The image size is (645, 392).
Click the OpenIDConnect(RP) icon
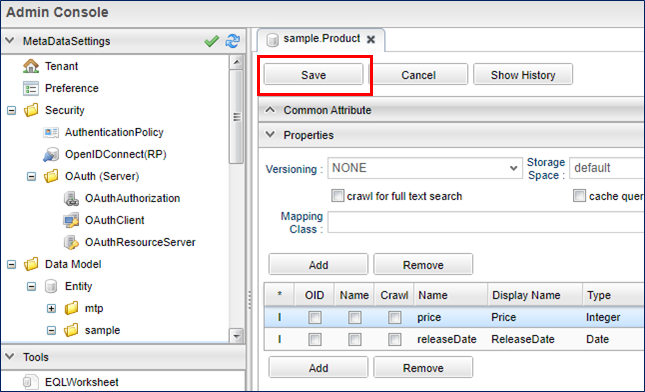click(x=51, y=154)
